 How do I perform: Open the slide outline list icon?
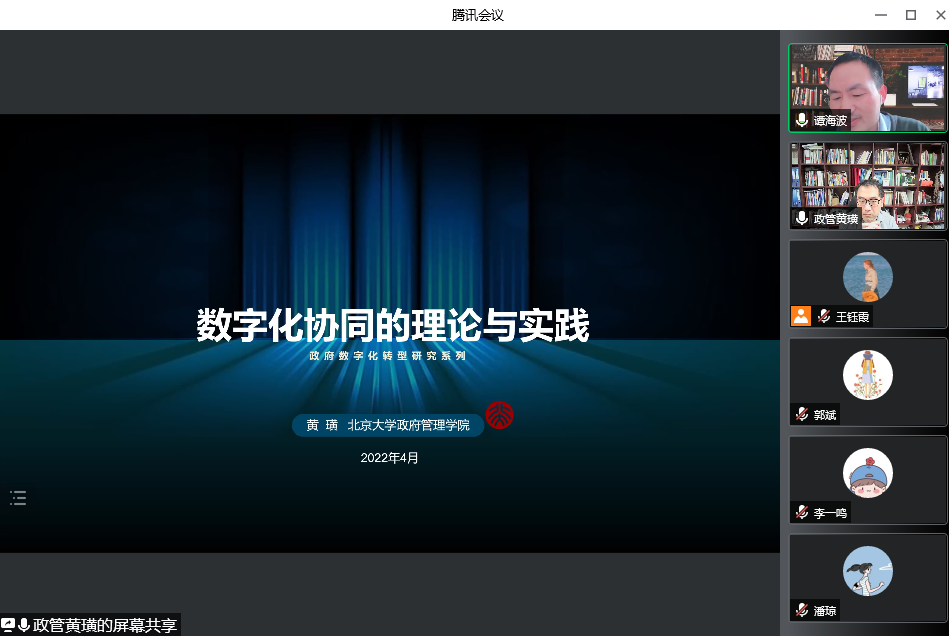[18, 498]
